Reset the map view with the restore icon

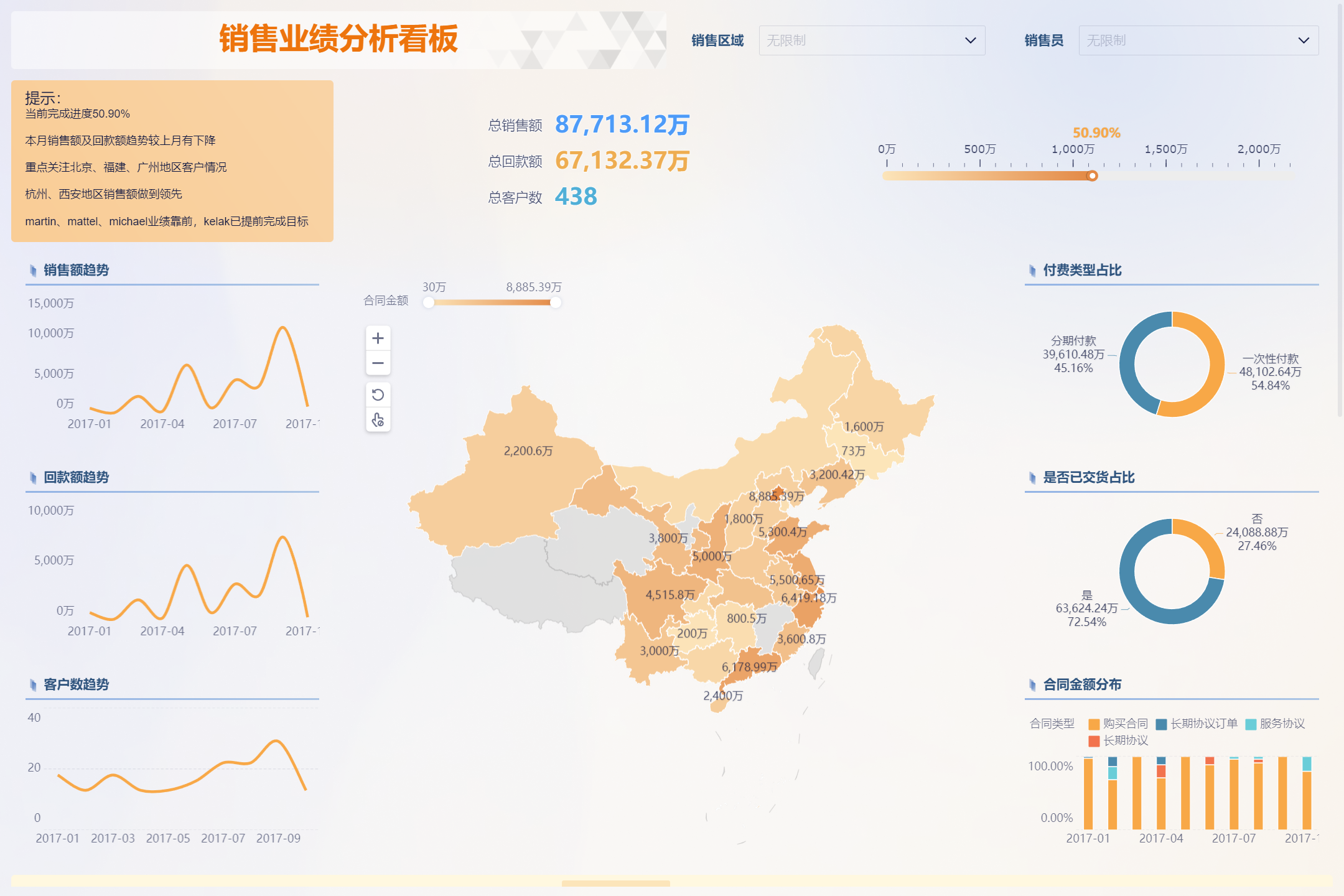tap(378, 394)
